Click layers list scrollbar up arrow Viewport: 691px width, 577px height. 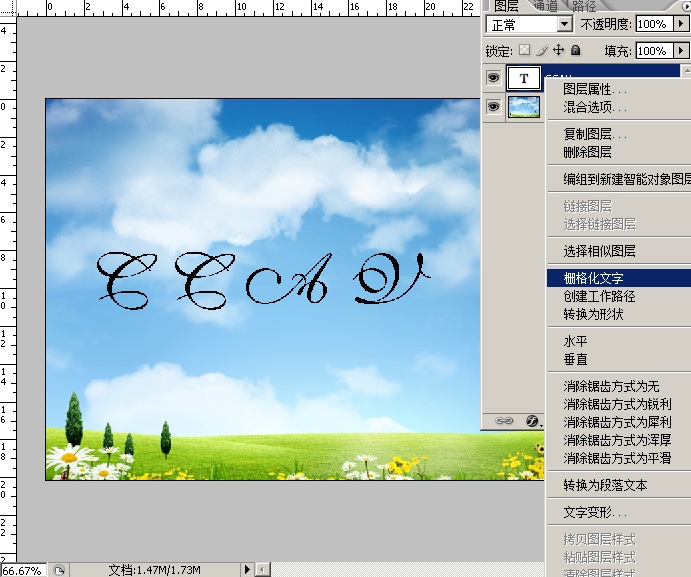click(687, 70)
